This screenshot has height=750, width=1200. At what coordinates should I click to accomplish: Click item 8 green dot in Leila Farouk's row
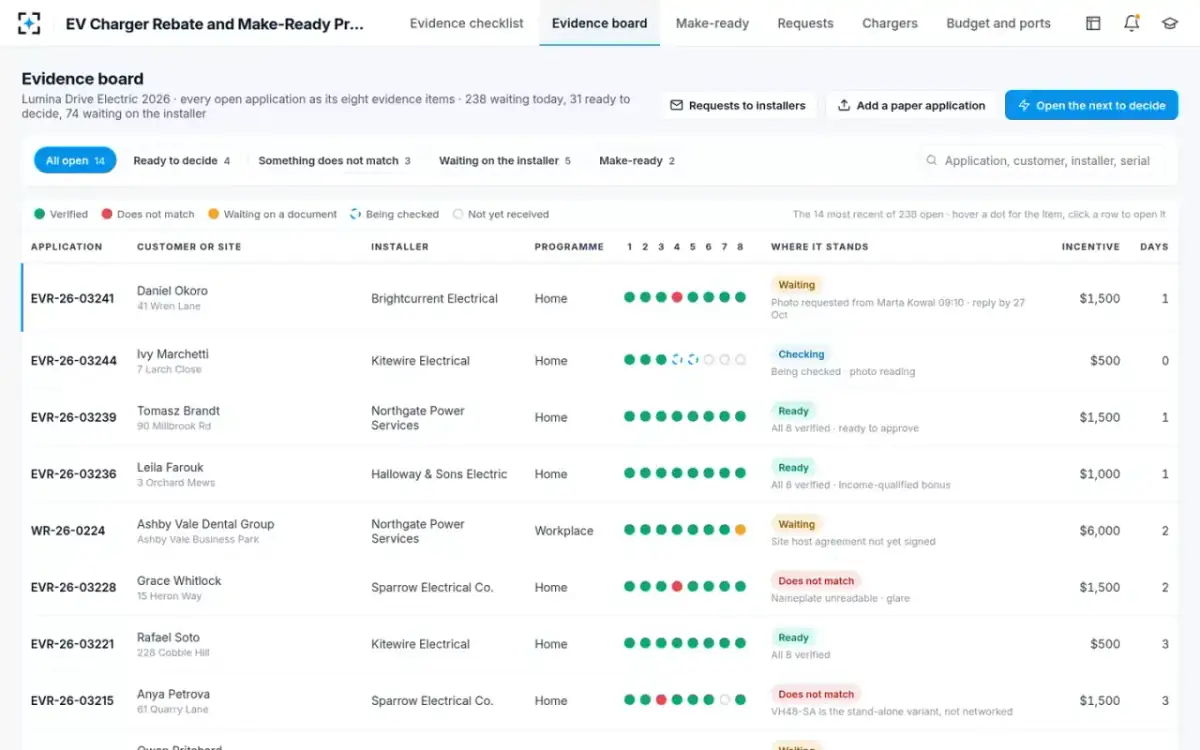pos(740,474)
